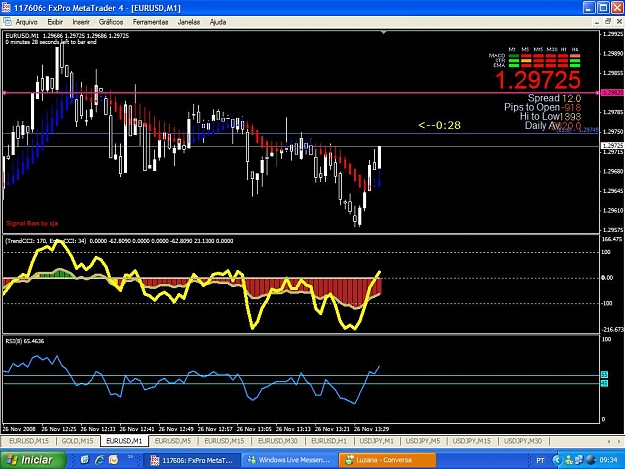
Task: Click the chart shift triangle marker
Action: pyautogui.click(x=383, y=32)
